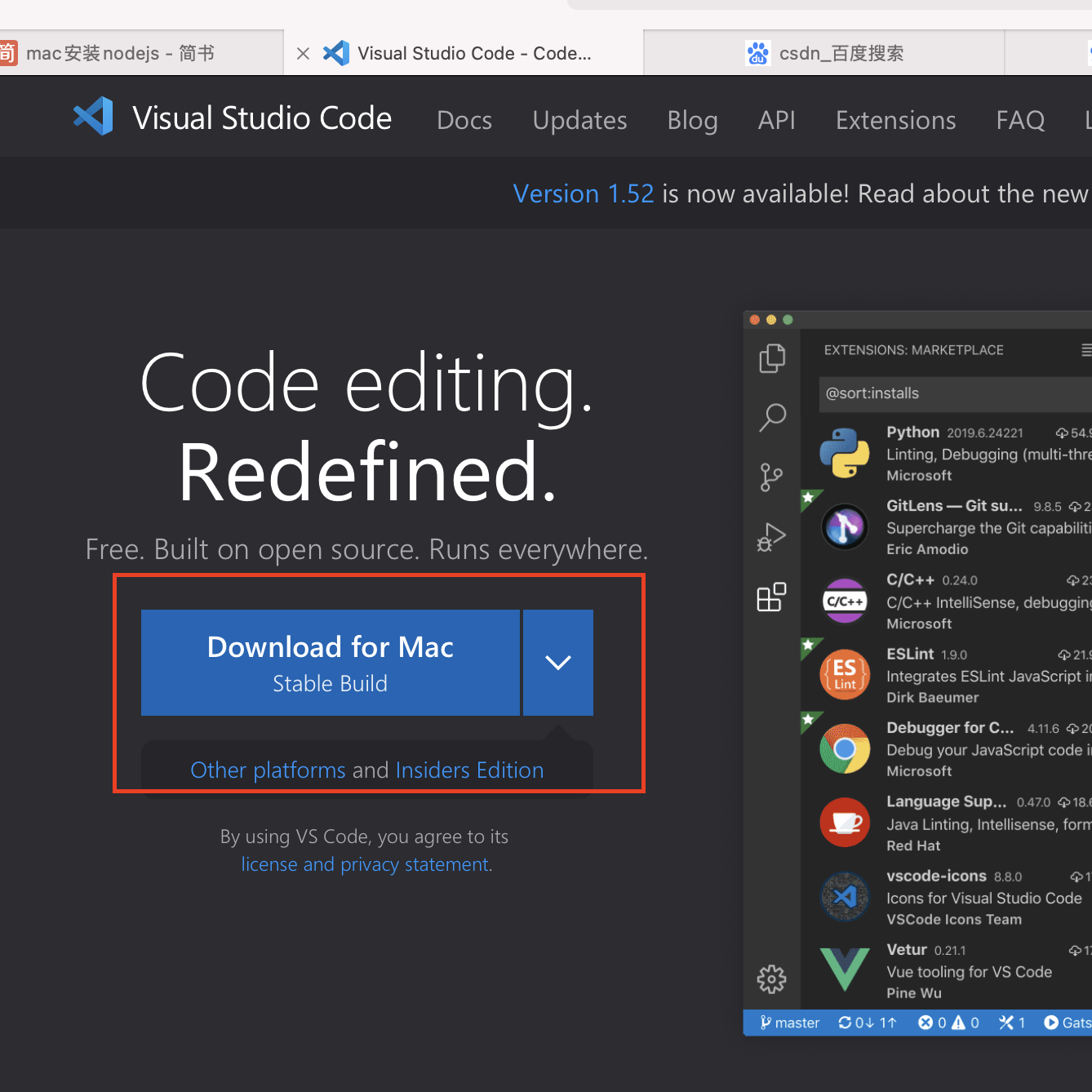
Task: Click the tools count status bar icon
Action: 1012,1023
